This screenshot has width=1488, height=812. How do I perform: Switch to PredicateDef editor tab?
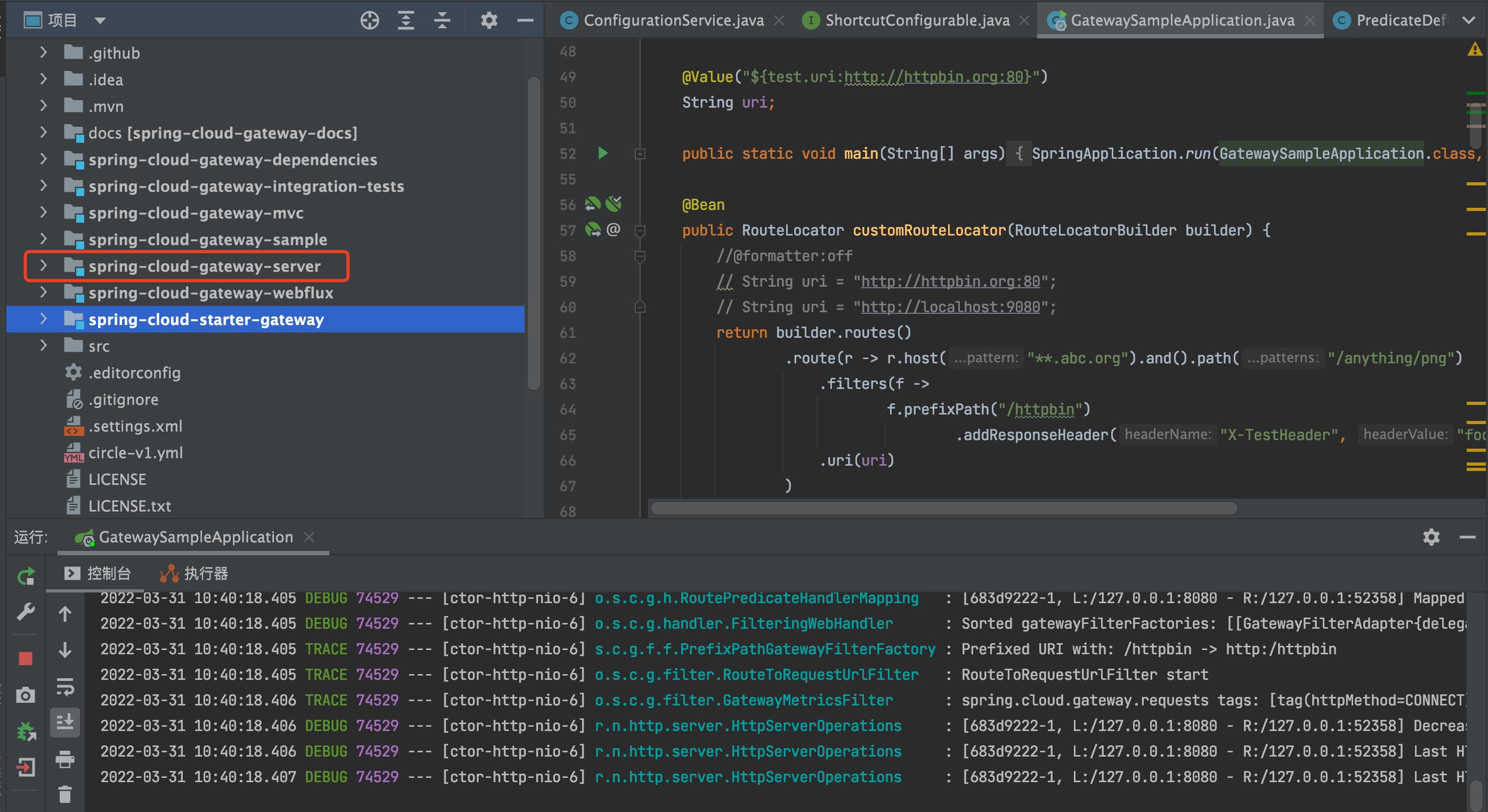1391,20
